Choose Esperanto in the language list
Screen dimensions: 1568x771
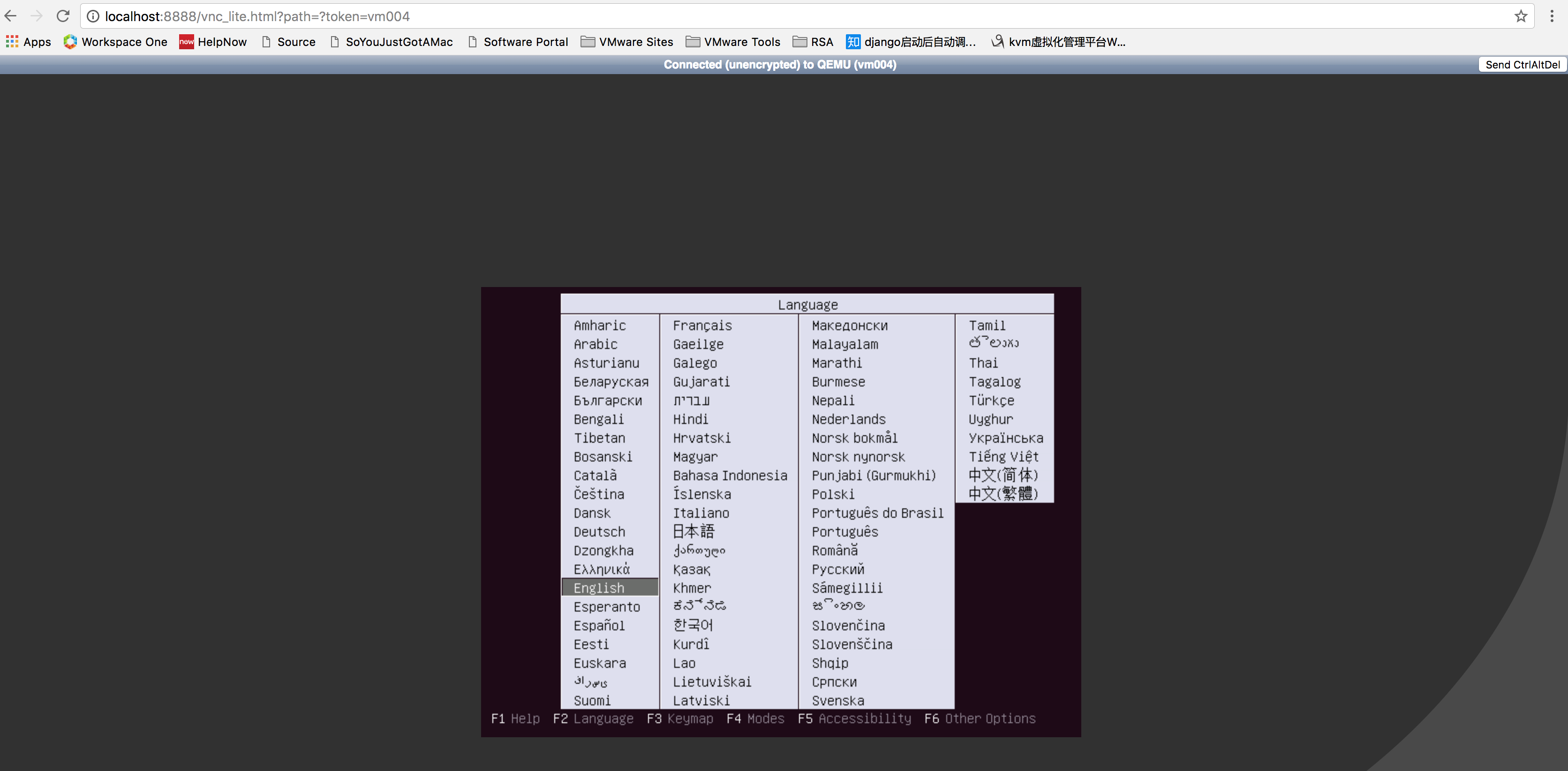coord(607,607)
